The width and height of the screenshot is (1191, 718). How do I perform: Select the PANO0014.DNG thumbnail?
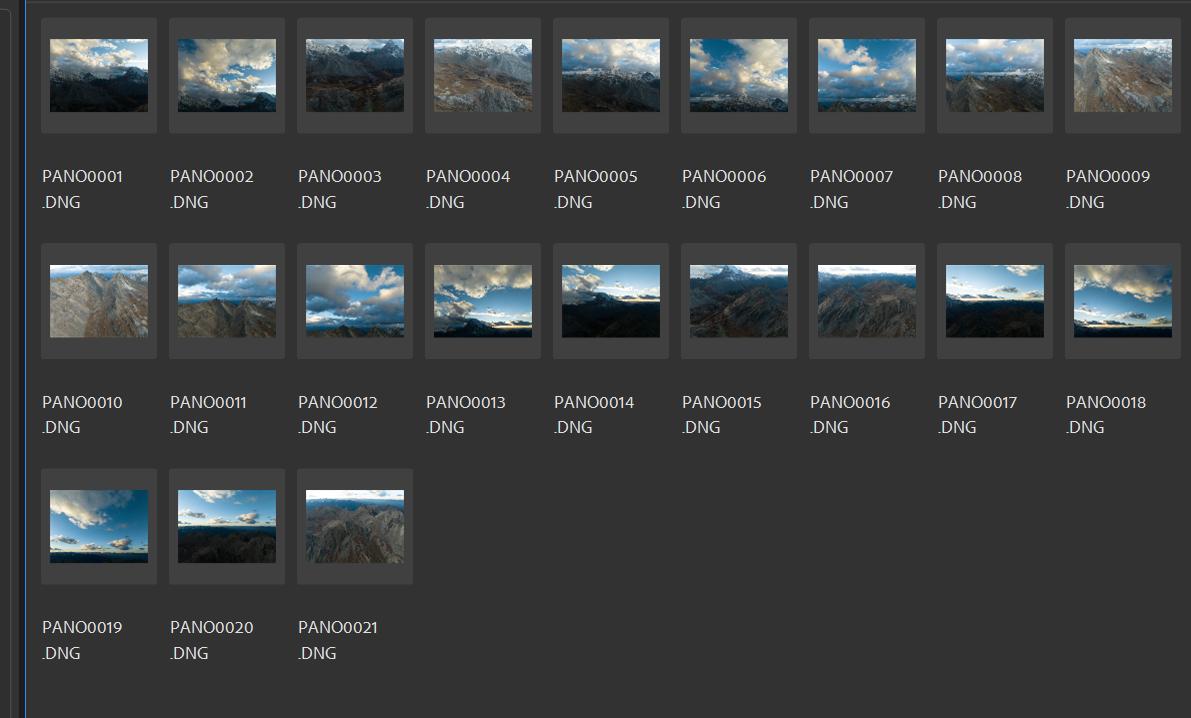pos(611,301)
